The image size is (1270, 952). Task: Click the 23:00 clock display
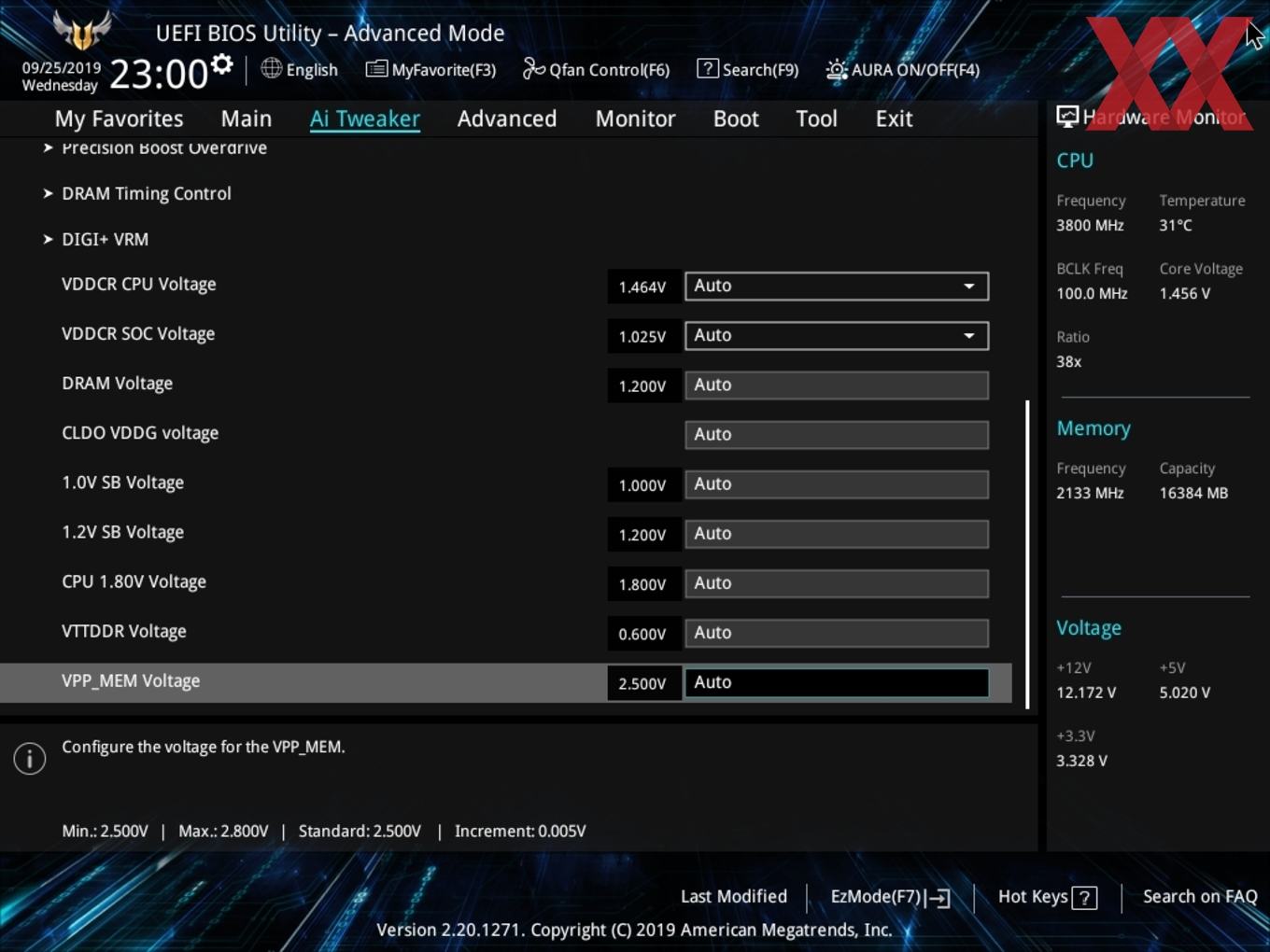(159, 74)
